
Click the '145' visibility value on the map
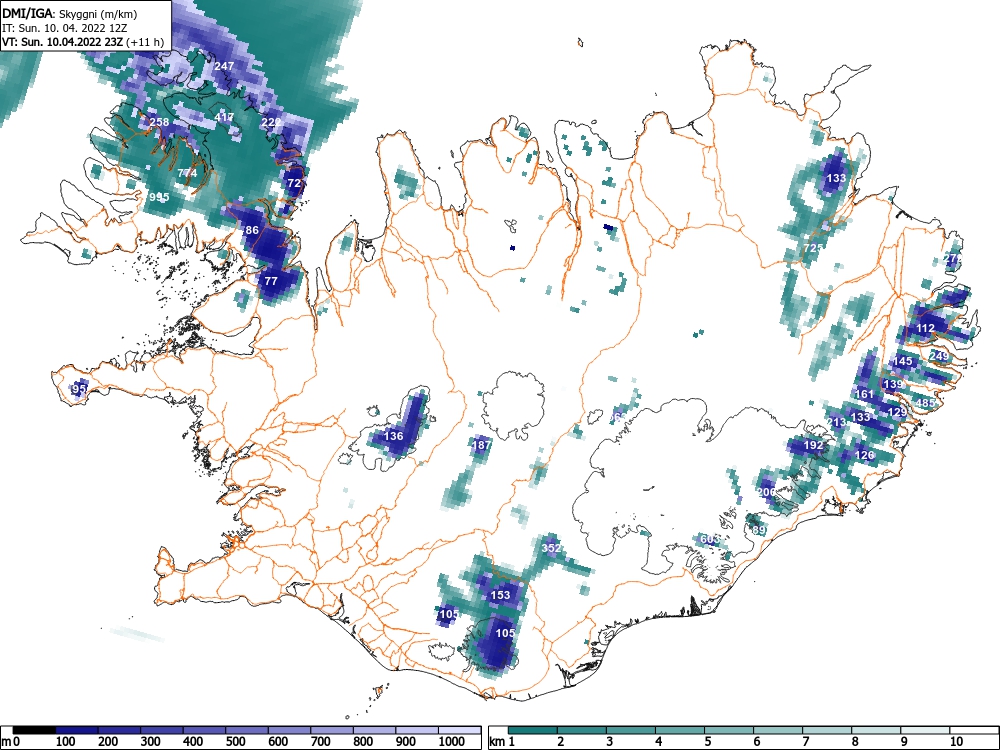pos(902,361)
